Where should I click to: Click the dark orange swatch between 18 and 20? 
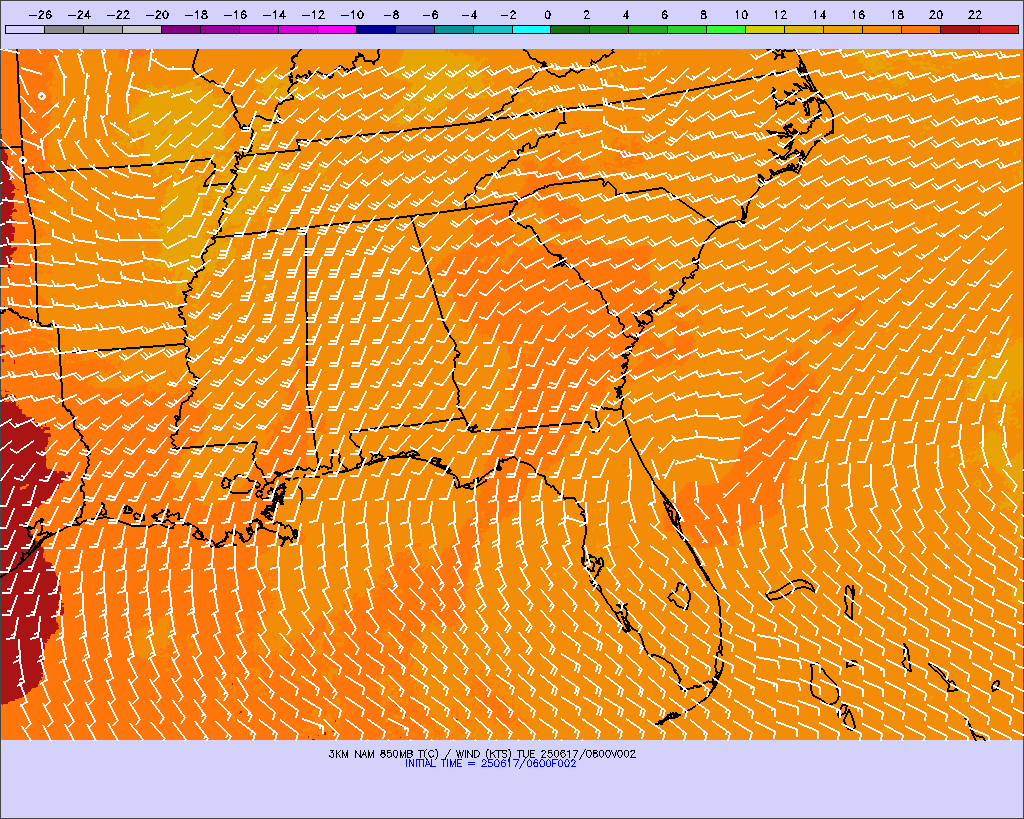tap(921, 29)
